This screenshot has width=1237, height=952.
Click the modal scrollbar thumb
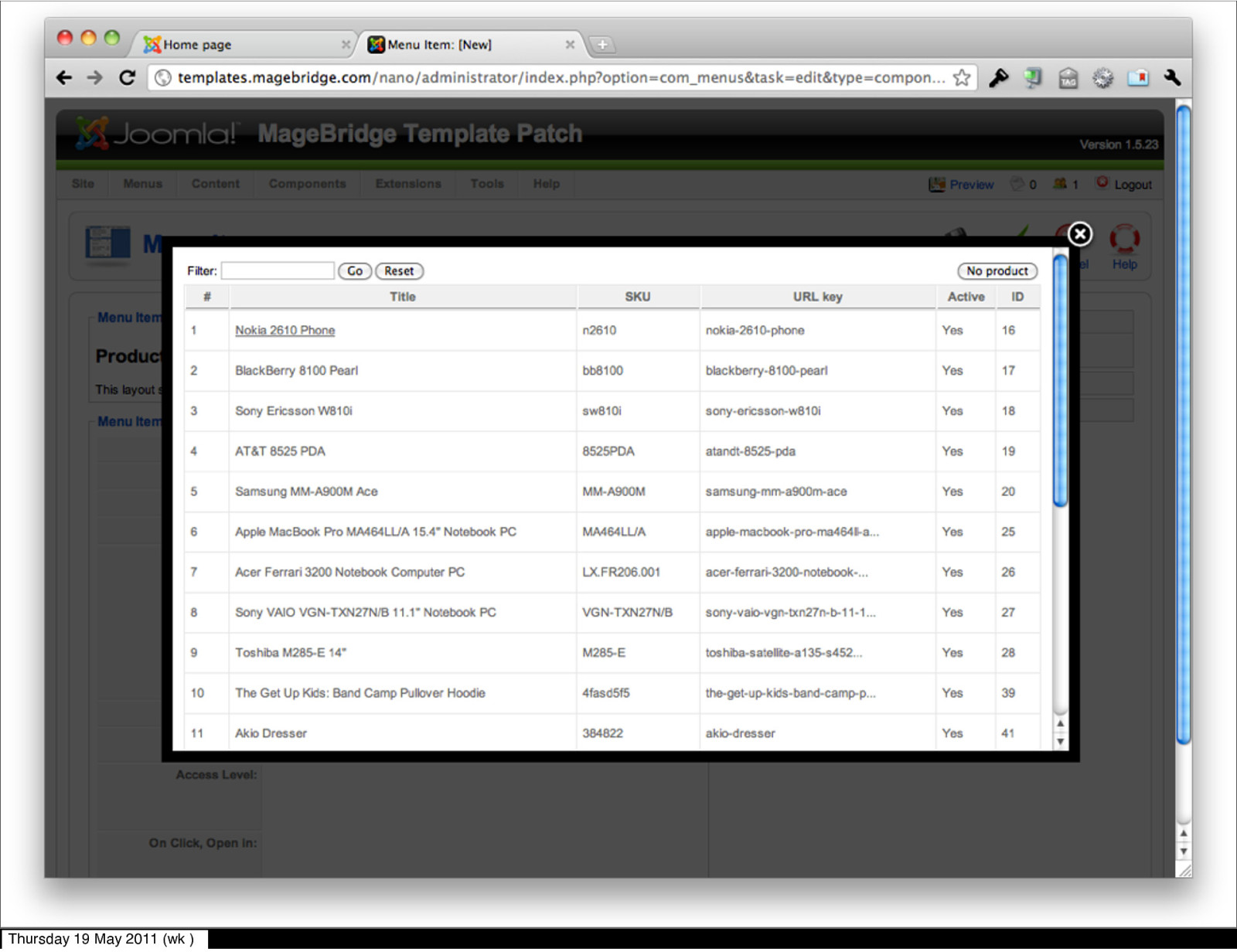1060,380
